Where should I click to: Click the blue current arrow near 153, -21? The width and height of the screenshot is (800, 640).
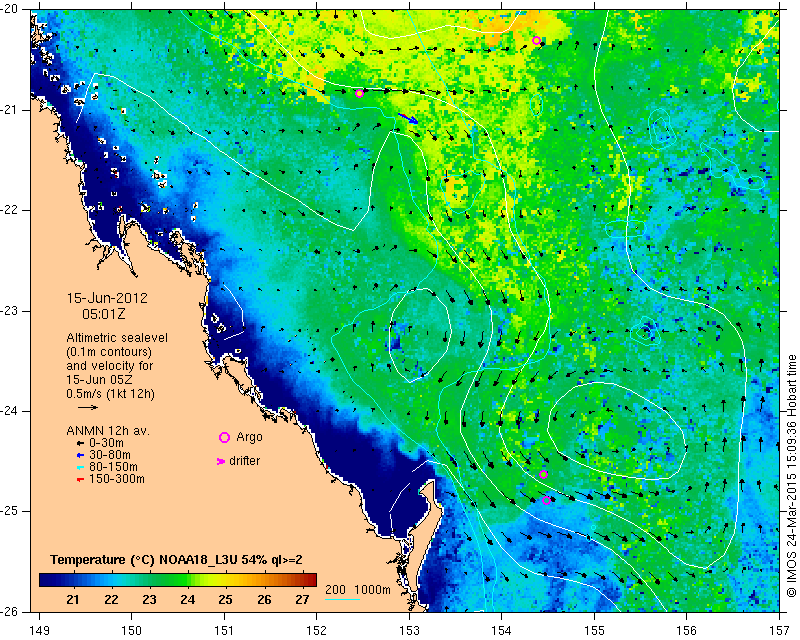pos(408,118)
